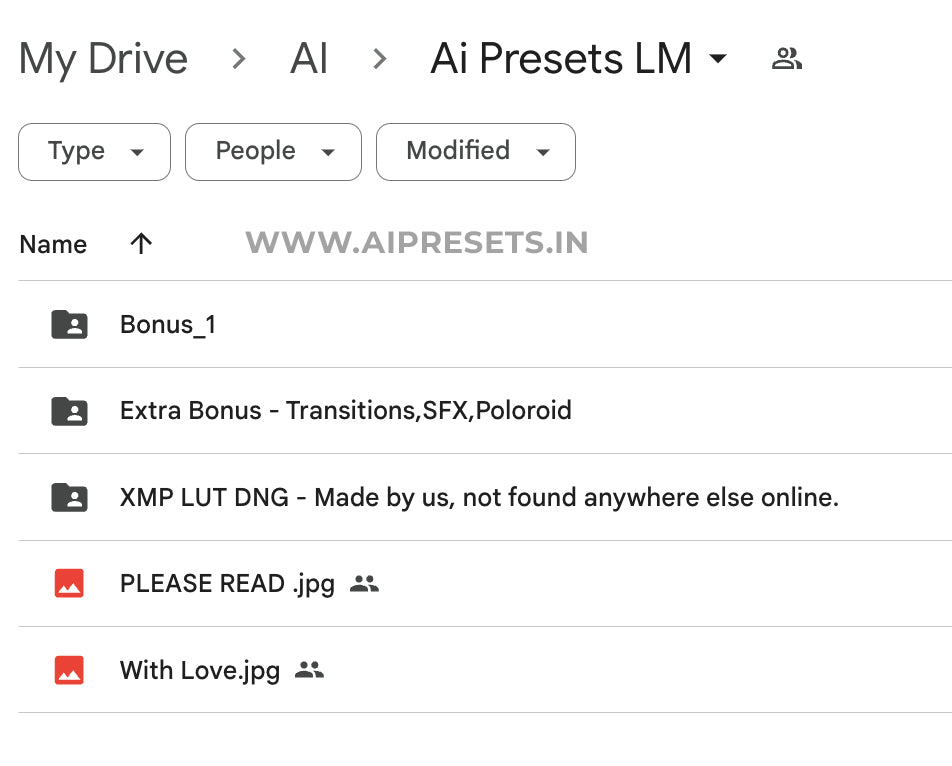Select Extra Bonus - Transitions,SFX,Poloroid folder name
Screen dimensions: 952x766
tap(345, 411)
